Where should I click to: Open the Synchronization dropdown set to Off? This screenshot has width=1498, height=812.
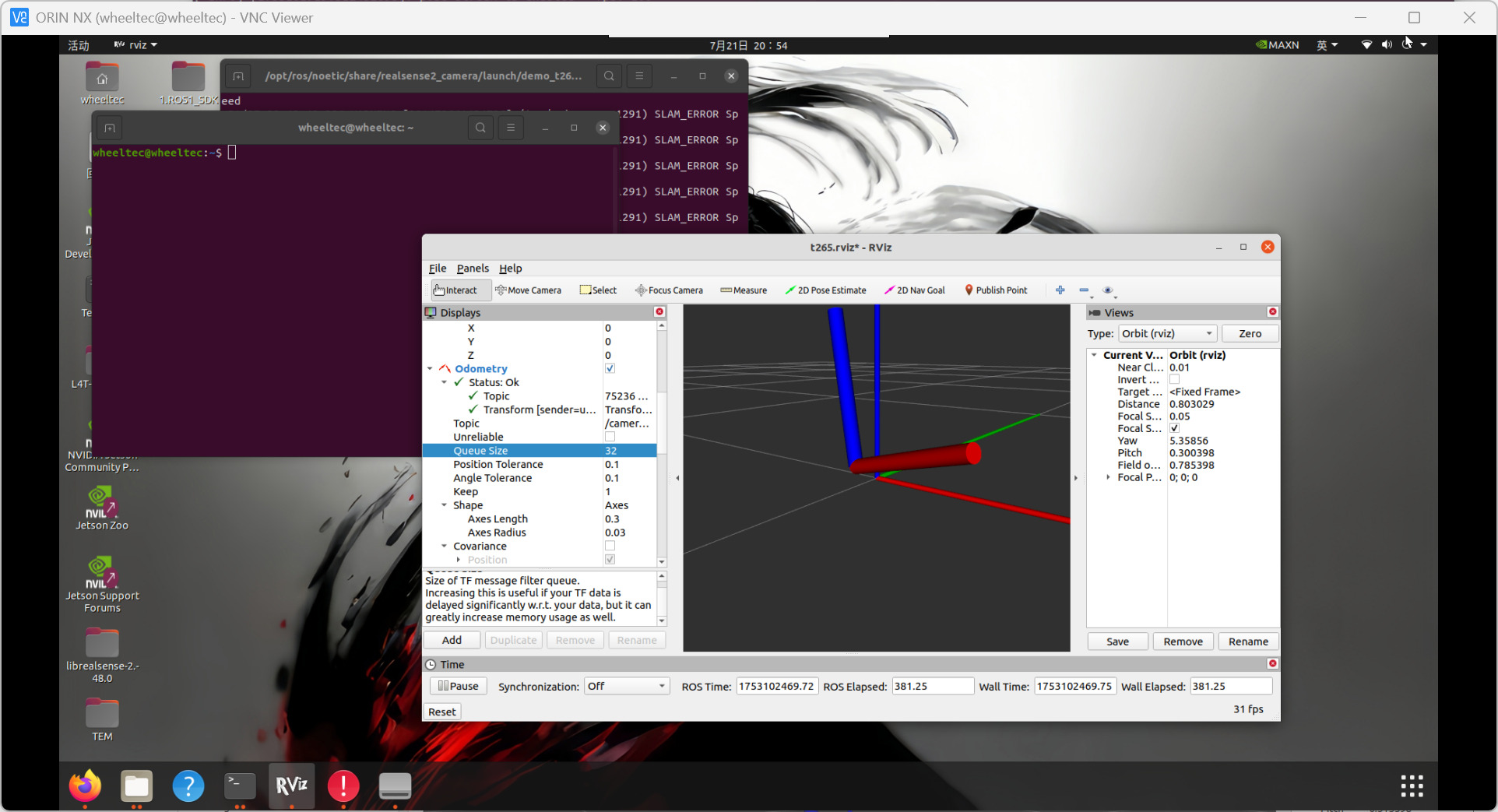coord(626,686)
